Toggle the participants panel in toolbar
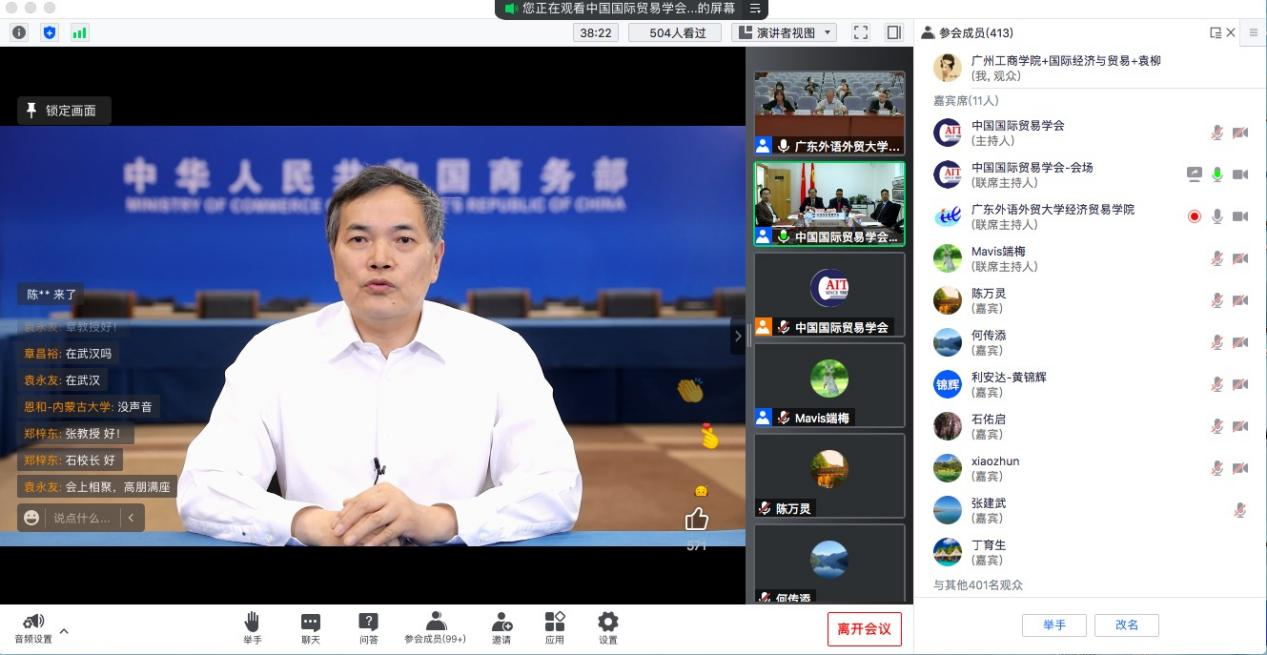 tap(435, 627)
